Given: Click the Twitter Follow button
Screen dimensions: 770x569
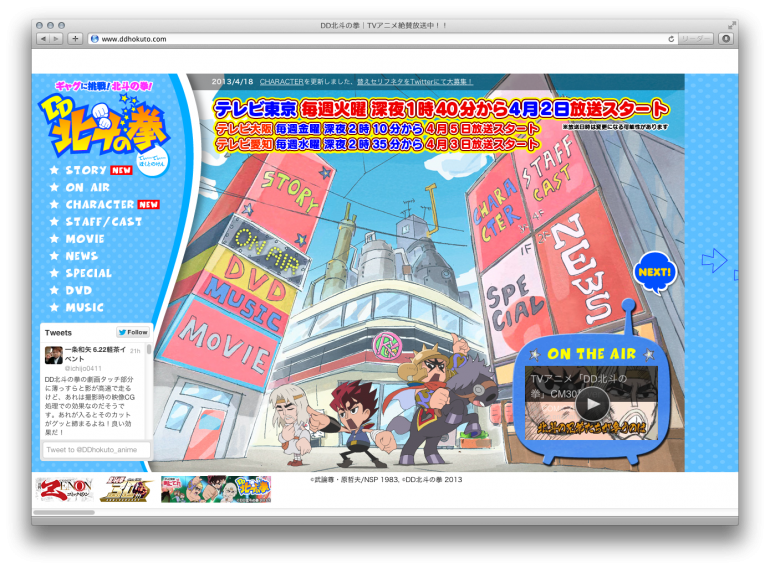Looking at the screenshot, I should (x=133, y=332).
